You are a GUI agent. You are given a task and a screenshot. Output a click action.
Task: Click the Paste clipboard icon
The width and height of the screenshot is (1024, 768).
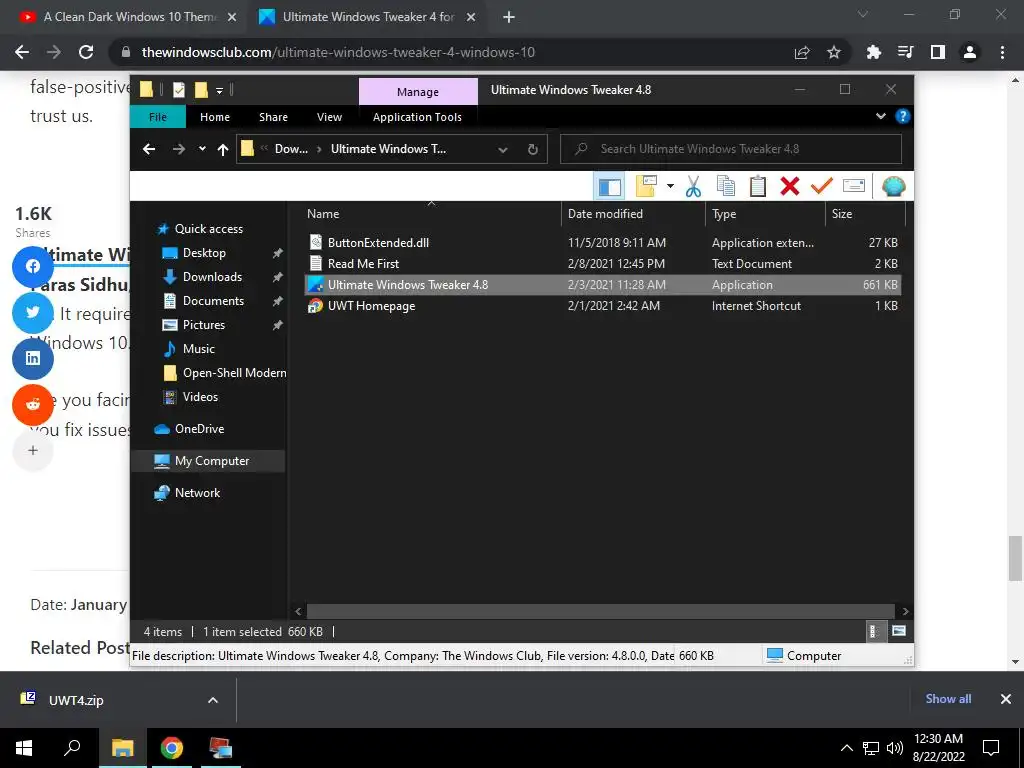758,187
